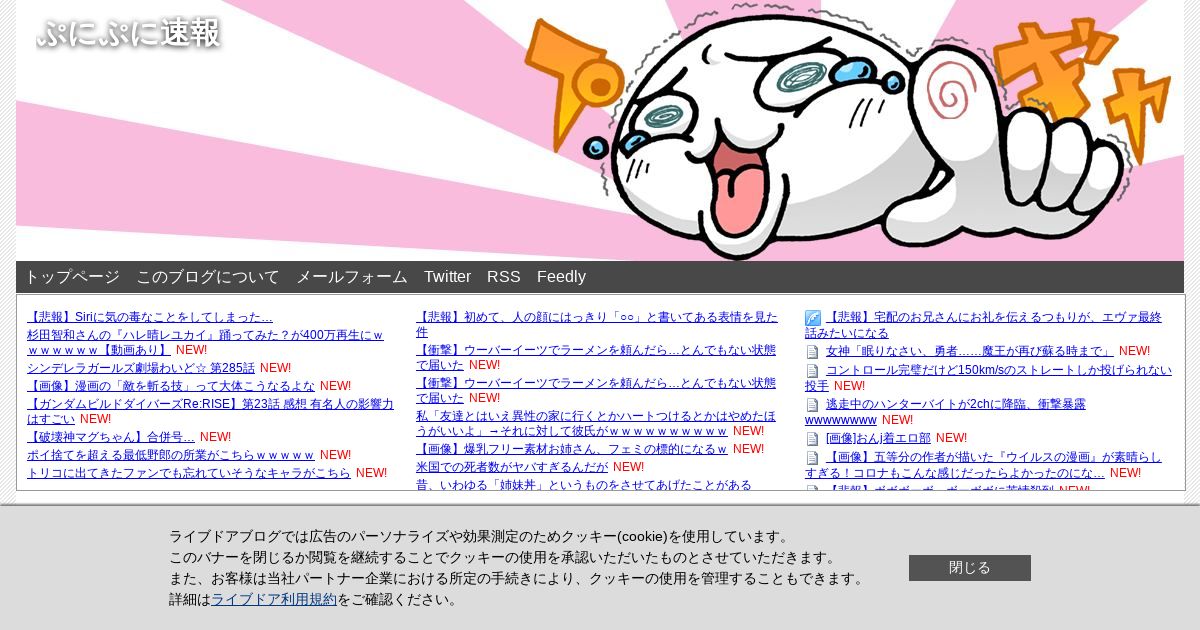Open 【画像】漫画の「敵を斬る技」 article
The height and width of the screenshot is (630, 1200).
point(171,386)
